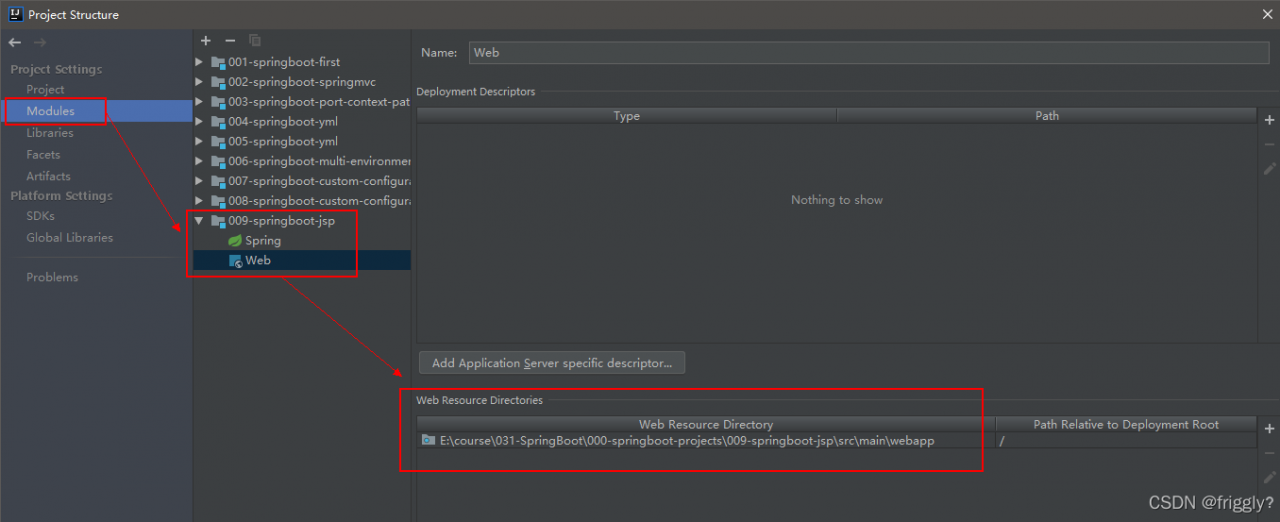Expand the 001-springboot-first module
1280x522 pixels.
[200, 62]
